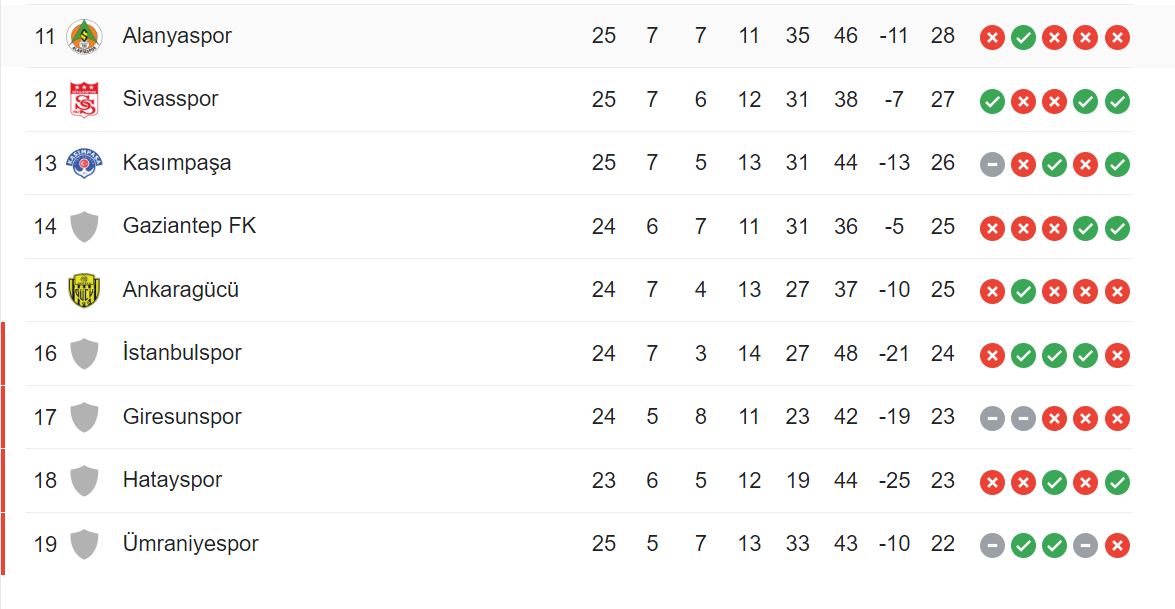Image resolution: width=1175 pixels, height=609 pixels.
Task: Open the Alanyaspor team link
Action: (x=177, y=36)
